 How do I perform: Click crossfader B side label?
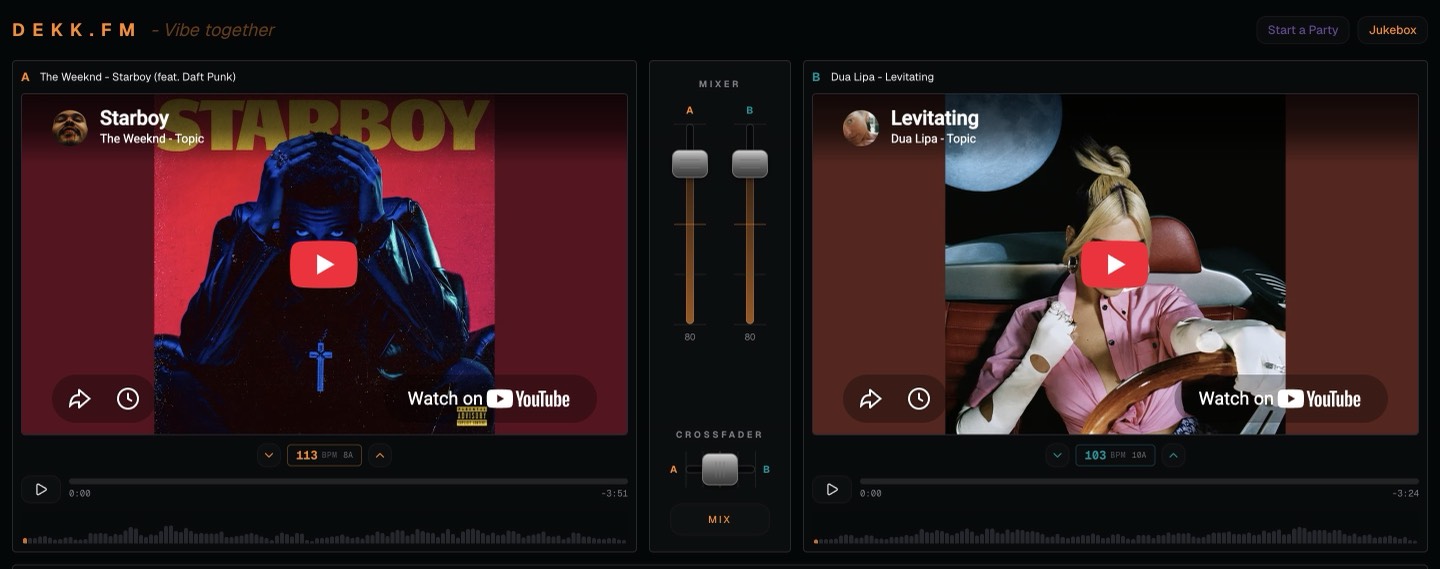click(767, 470)
